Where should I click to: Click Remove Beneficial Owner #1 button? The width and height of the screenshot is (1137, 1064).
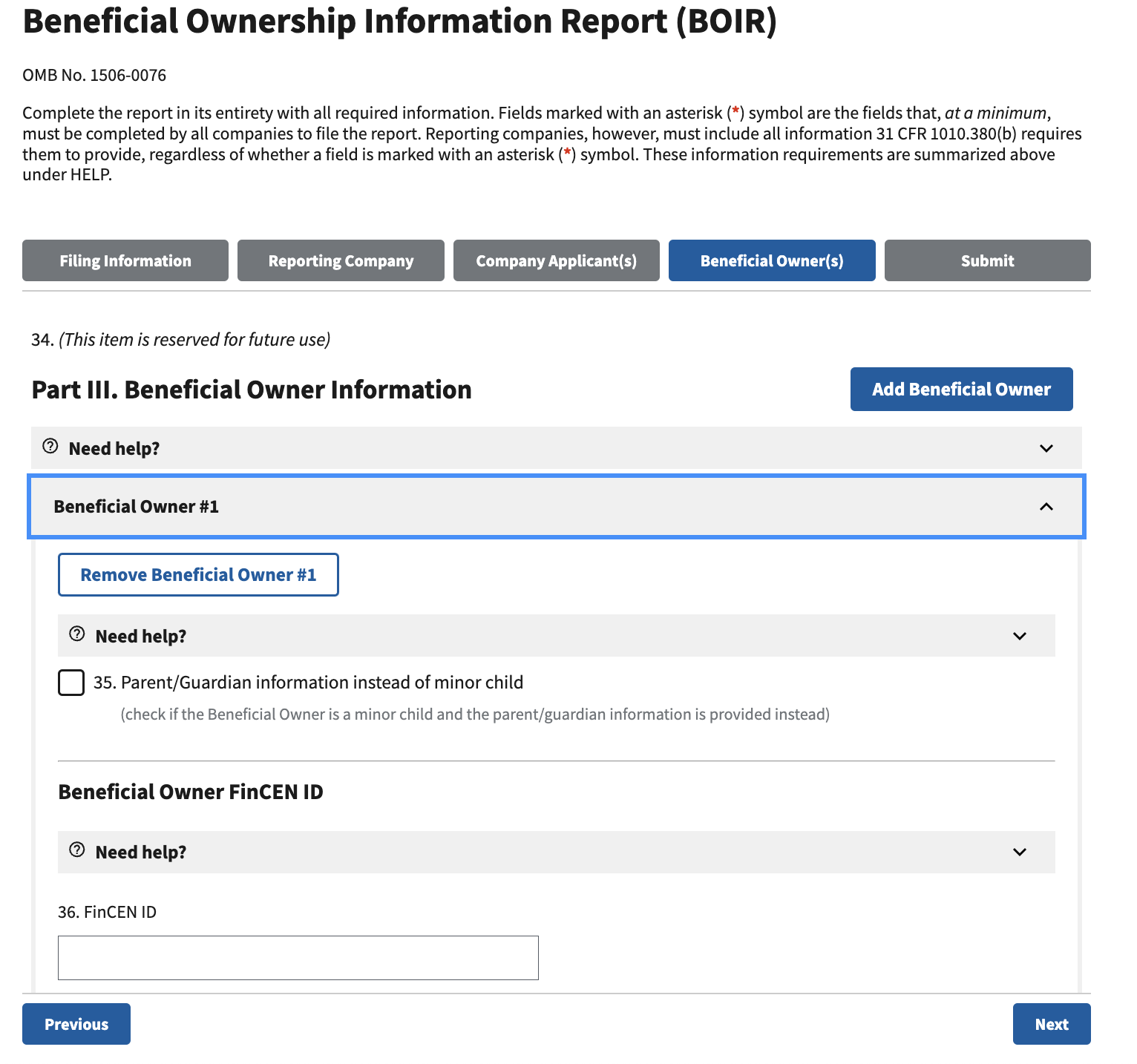198,575
